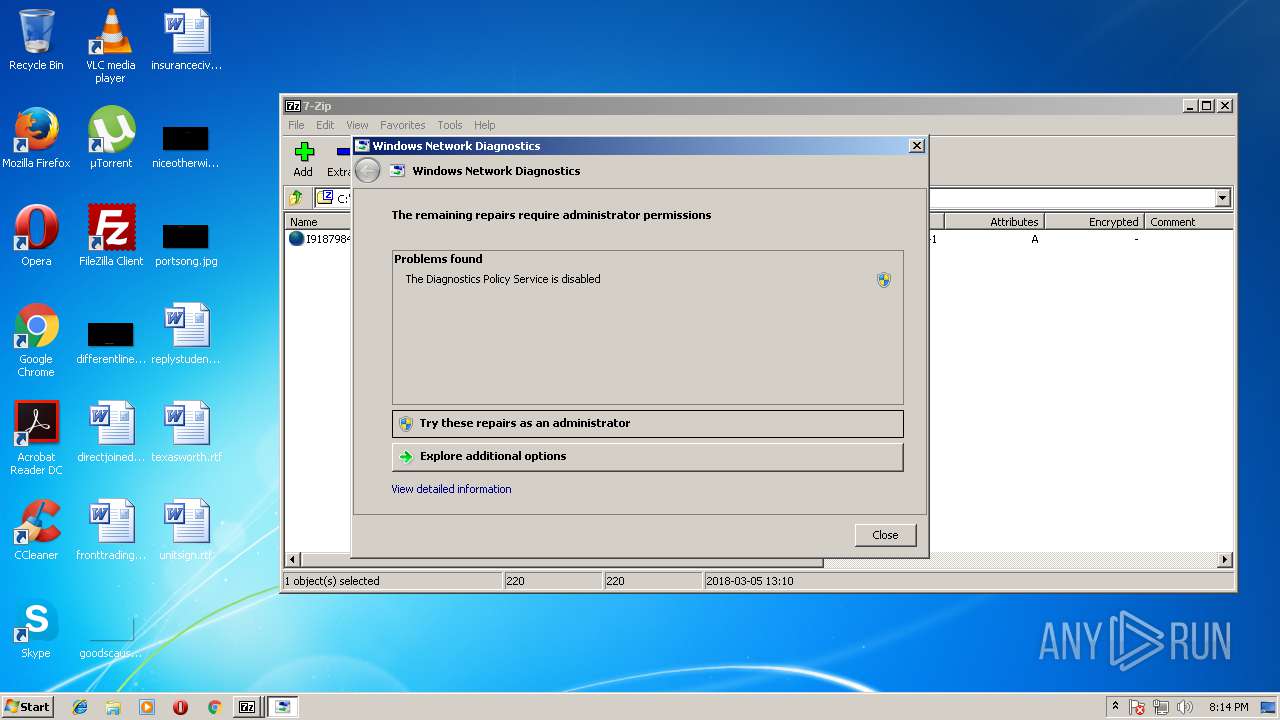Image resolution: width=1280 pixels, height=720 pixels.
Task: Open the View menu in 7-Zip
Action: pyautogui.click(x=357, y=125)
